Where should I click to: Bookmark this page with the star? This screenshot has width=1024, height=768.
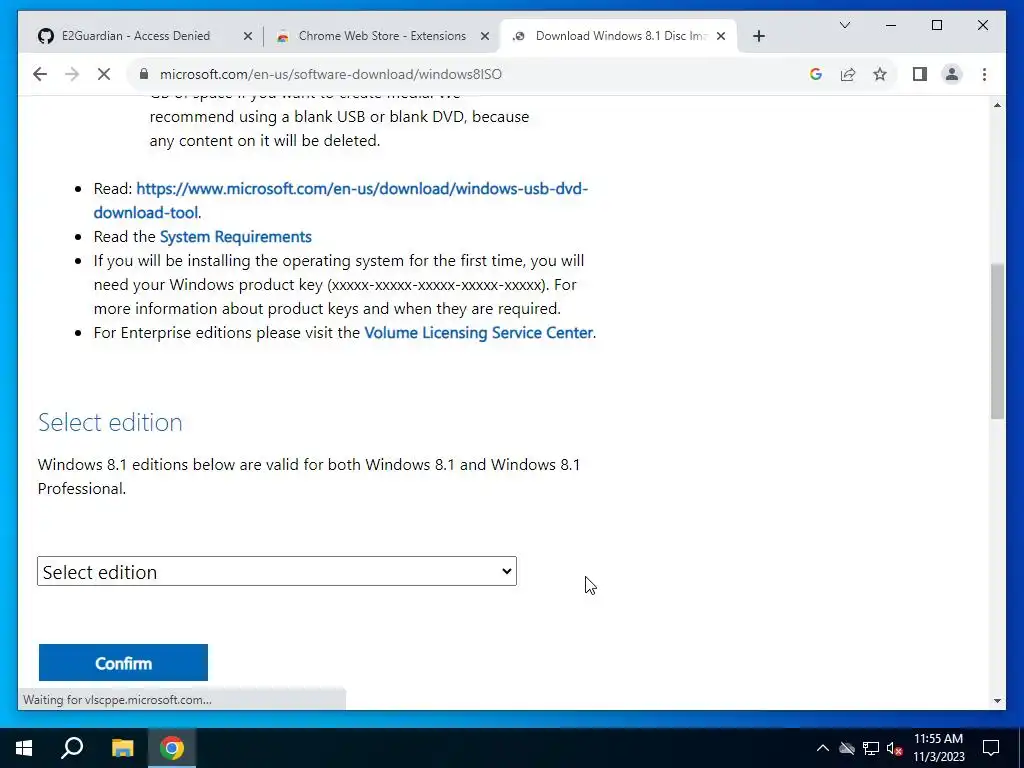(x=880, y=74)
